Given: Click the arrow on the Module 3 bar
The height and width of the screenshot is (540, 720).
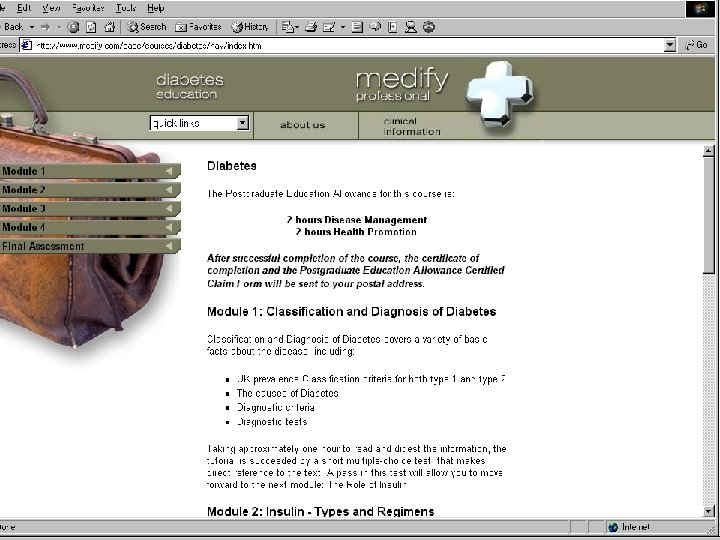Looking at the screenshot, I should 169,208.
